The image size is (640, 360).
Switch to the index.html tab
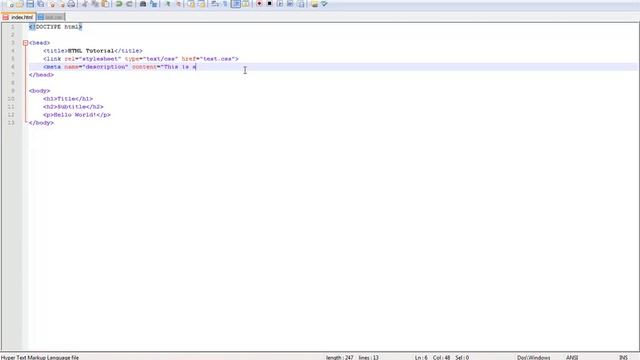(18, 17)
